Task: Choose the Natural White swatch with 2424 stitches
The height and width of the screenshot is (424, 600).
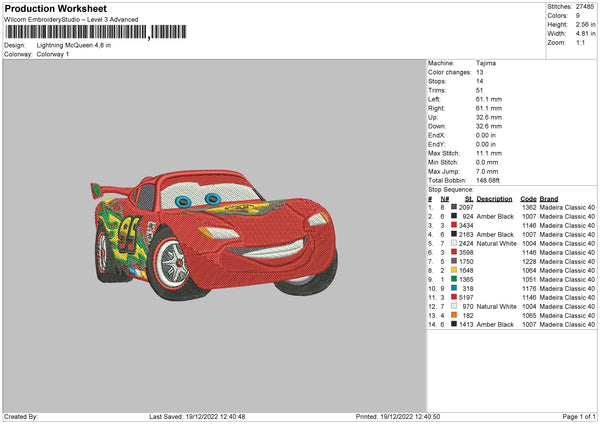Action: [x=455, y=243]
